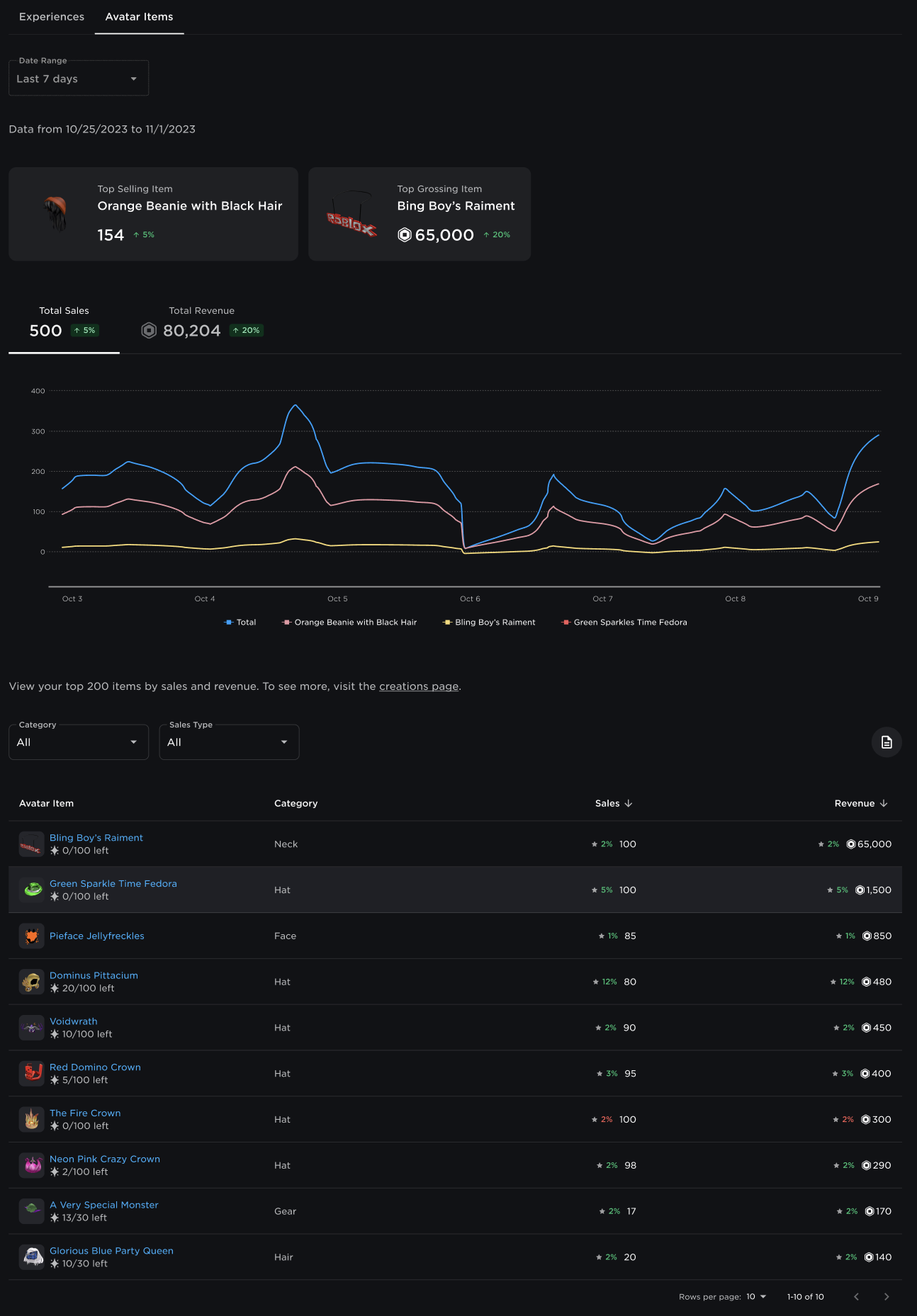917x1316 pixels.
Task: Click the Green Sparkle Time Fedora icon
Action: click(x=31, y=890)
